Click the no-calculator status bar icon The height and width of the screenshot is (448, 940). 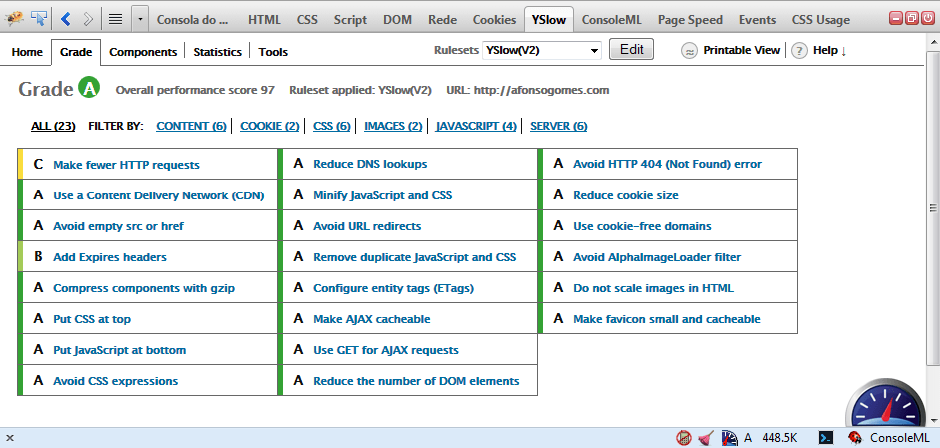pos(683,438)
